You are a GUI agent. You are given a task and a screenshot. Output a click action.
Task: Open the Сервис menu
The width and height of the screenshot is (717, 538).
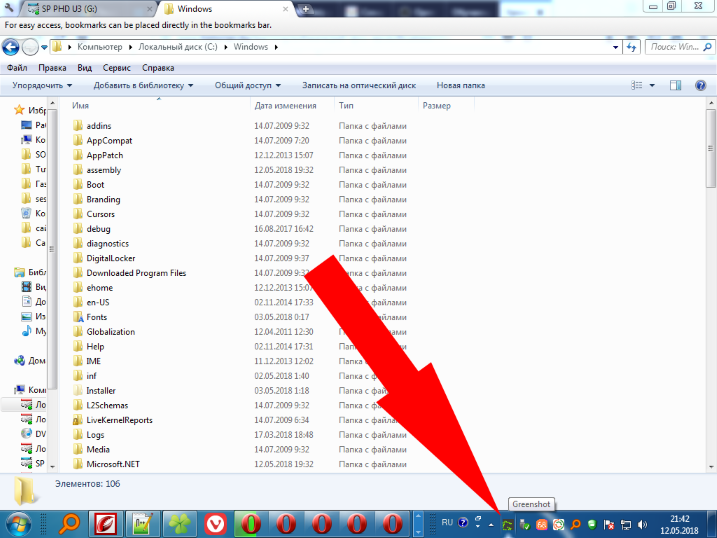point(116,68)
